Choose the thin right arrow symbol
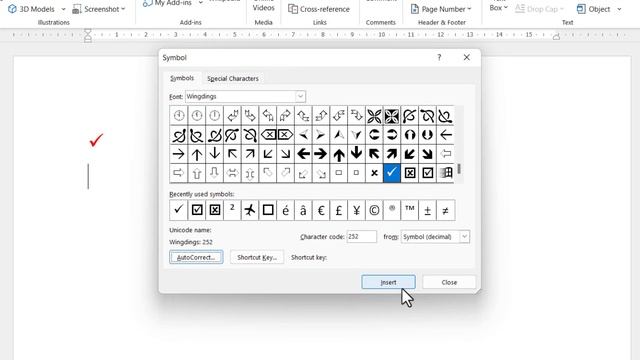This screenshot has height=360, width=640. pos(179,154)
